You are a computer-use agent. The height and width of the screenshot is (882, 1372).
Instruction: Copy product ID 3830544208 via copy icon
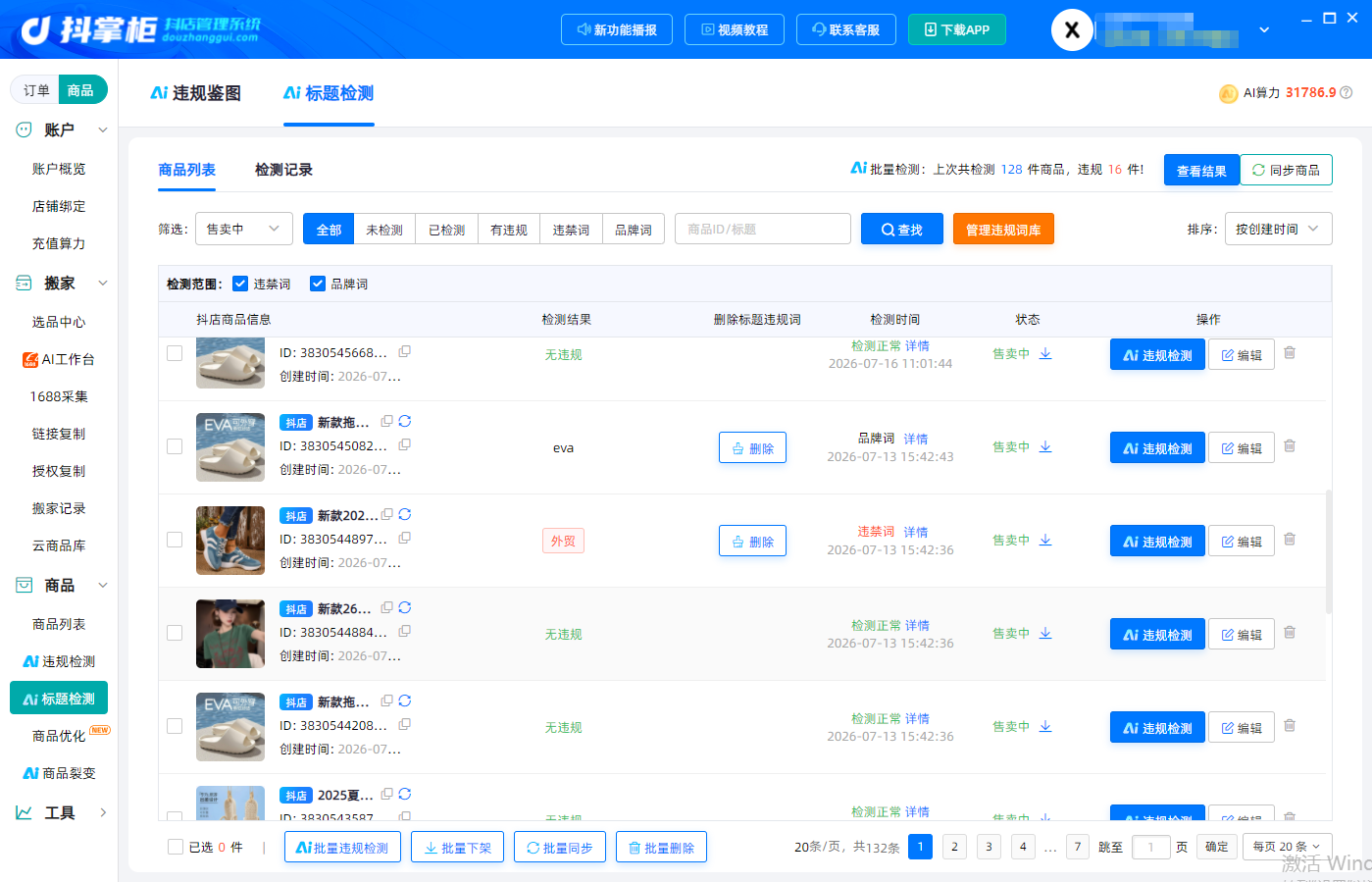point(404,724)
